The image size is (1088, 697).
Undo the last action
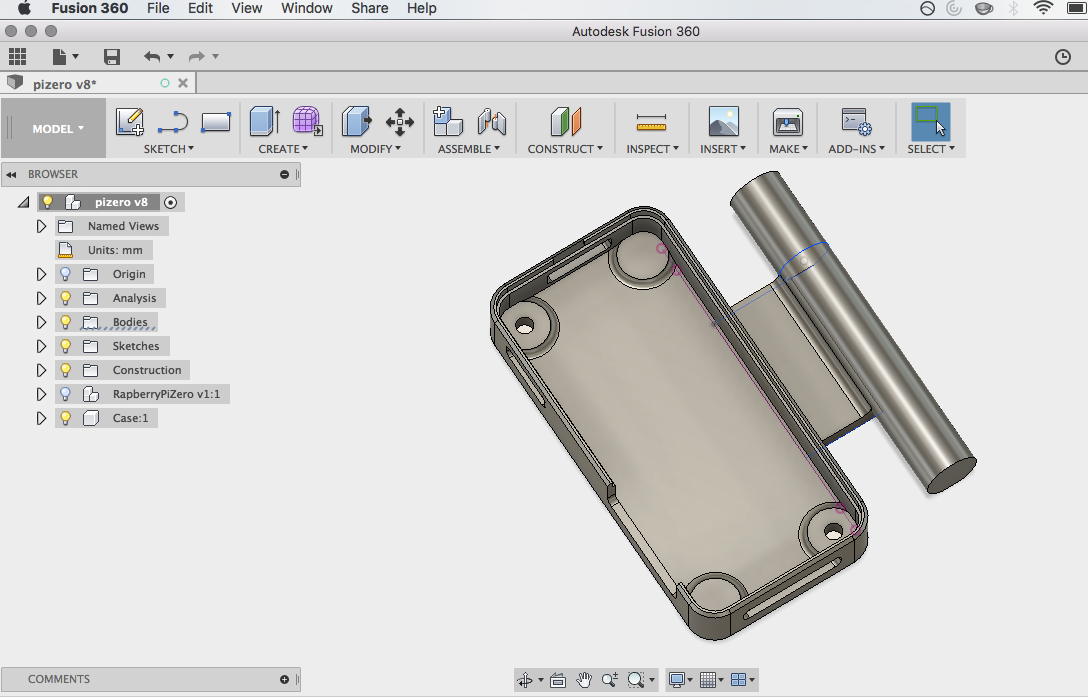pos(152,56)
